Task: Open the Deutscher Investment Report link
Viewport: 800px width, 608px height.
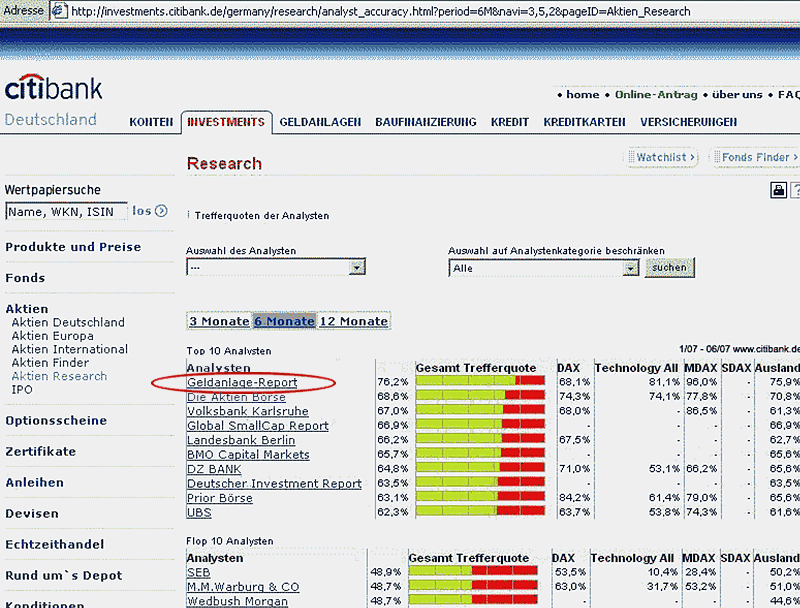Action: coord(274,484)
